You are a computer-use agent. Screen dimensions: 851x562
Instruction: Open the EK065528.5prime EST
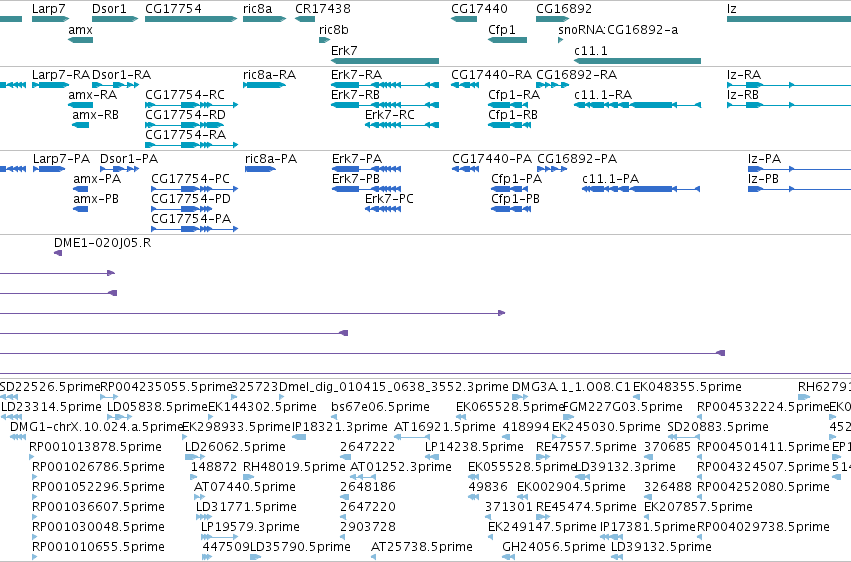point(461,417)
